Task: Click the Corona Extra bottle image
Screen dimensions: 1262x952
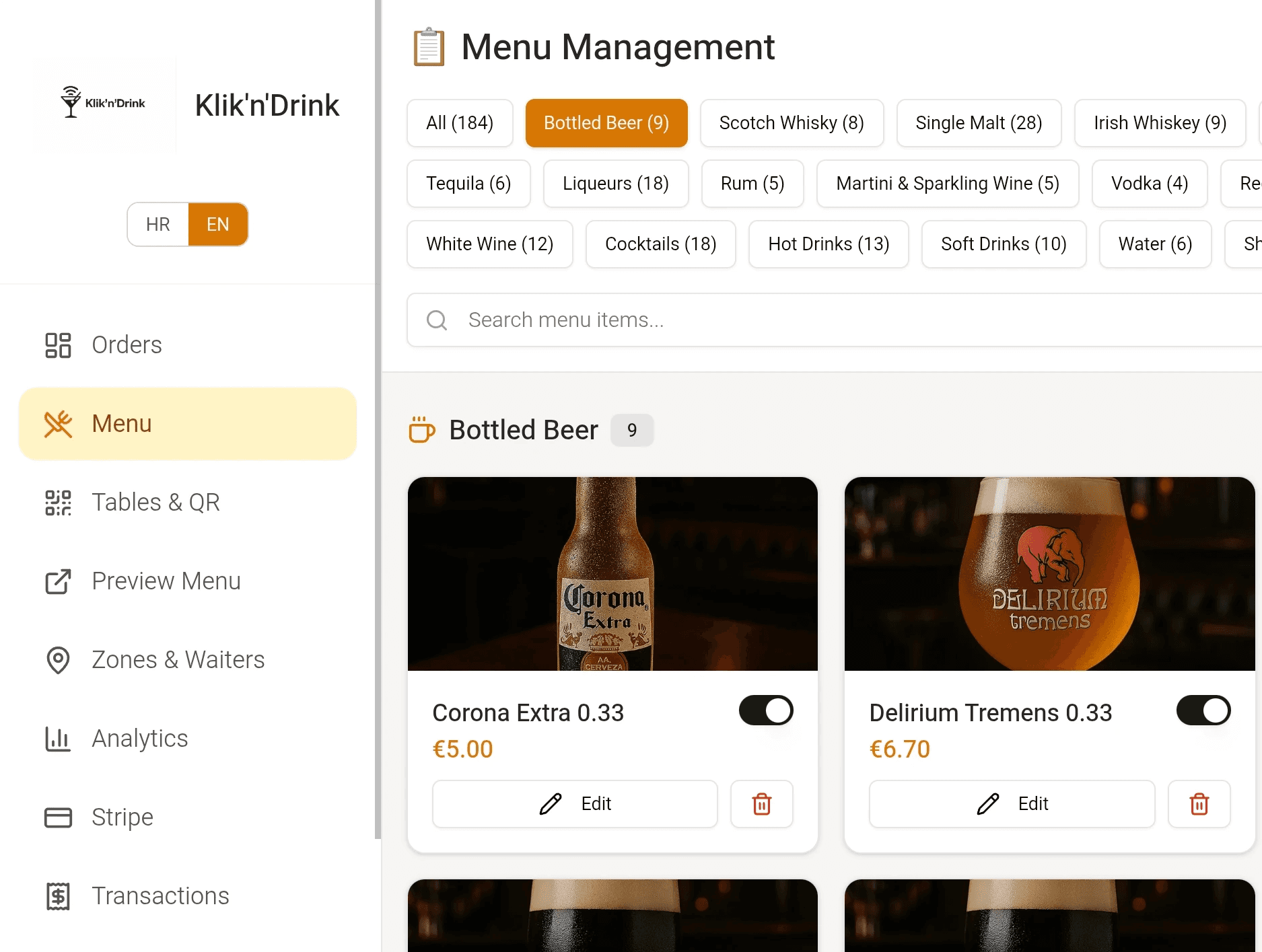Action: (x=612, y=574)
